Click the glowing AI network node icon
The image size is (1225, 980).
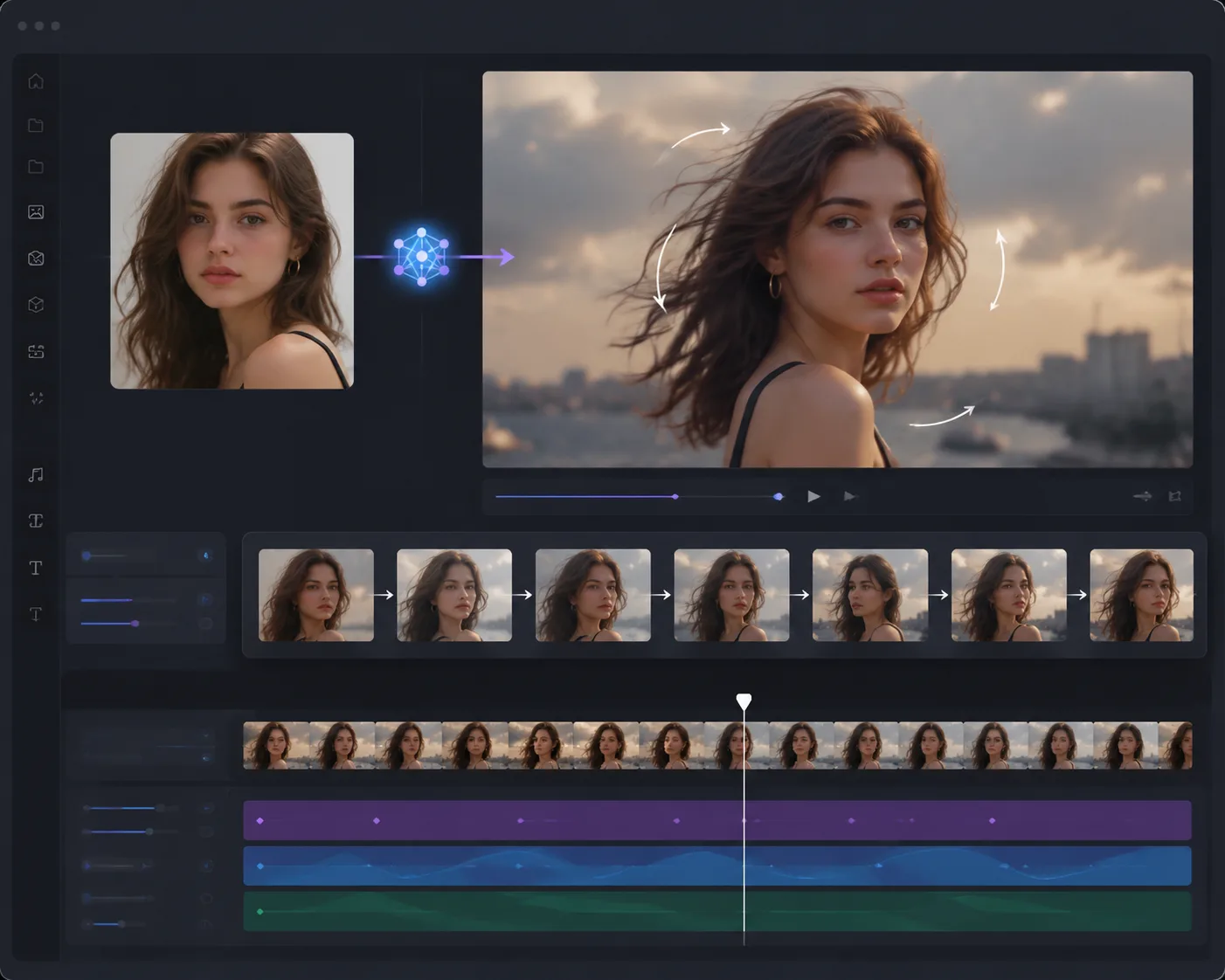(422, 257)
